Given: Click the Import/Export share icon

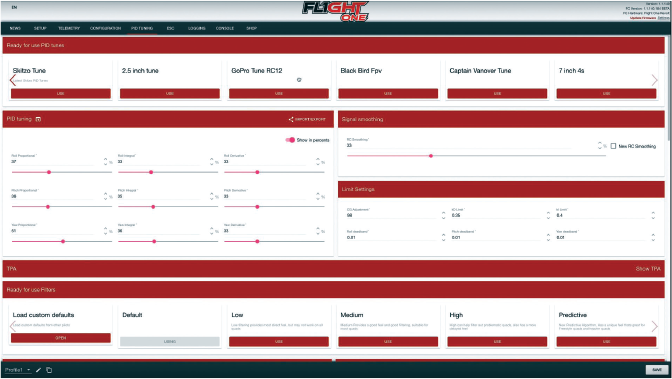Looking at the screenshot, I should pos(291,119).
